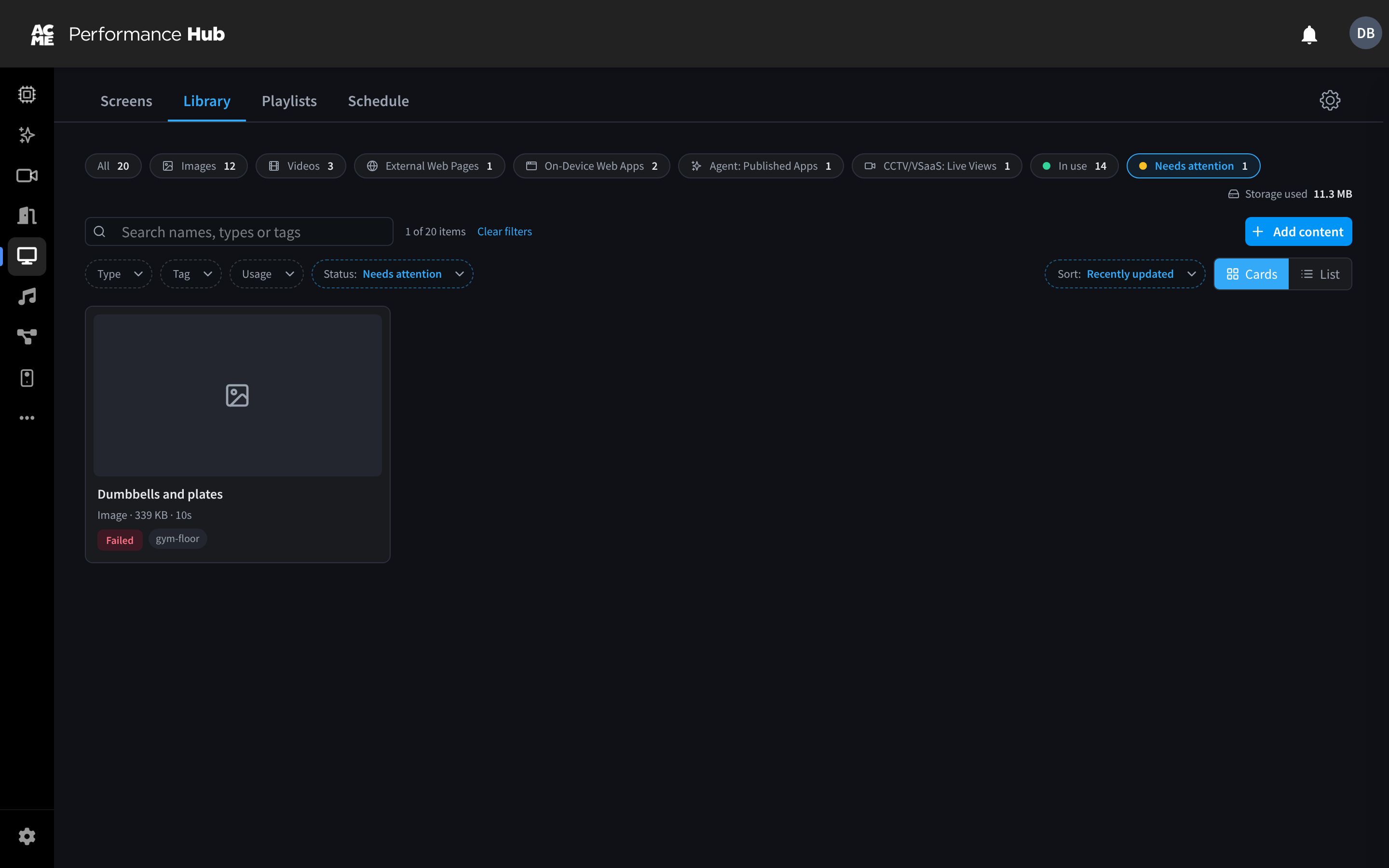Viewport: 1389px width, 868px height.
Task: Click the ACME logo
Action: point(42,34)
